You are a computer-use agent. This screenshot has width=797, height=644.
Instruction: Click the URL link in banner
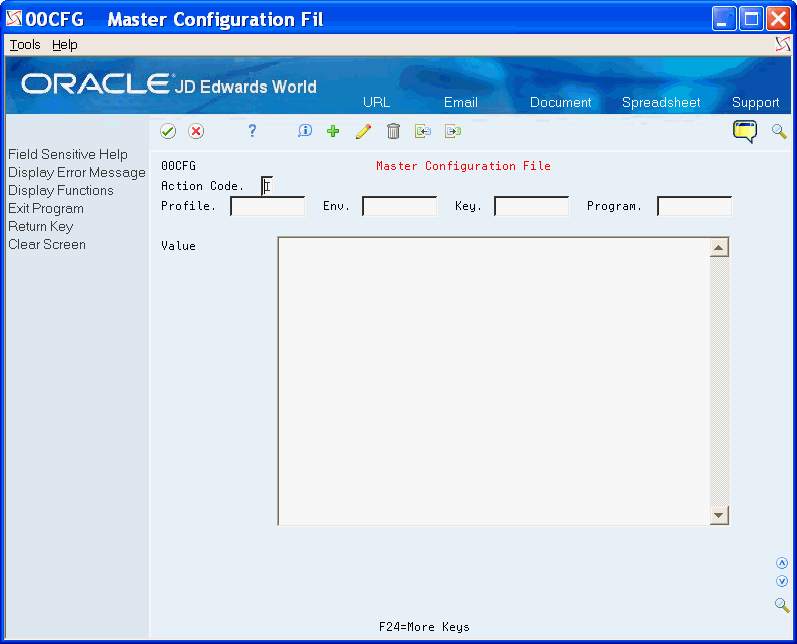pyautogui.click(x=376, y=102)
